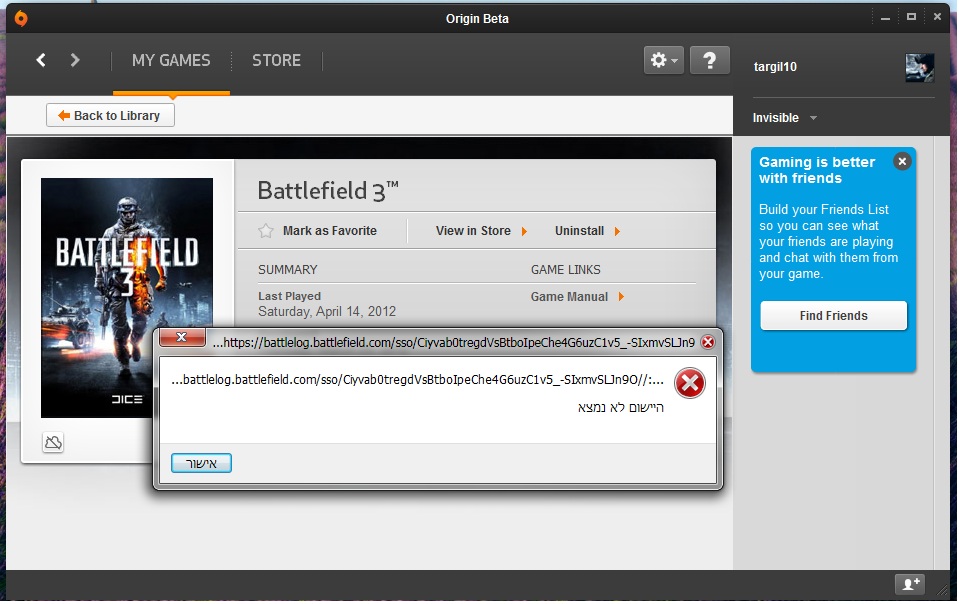
Task: Expand the Invisible status dropdown
Action: tap(785, 118)
